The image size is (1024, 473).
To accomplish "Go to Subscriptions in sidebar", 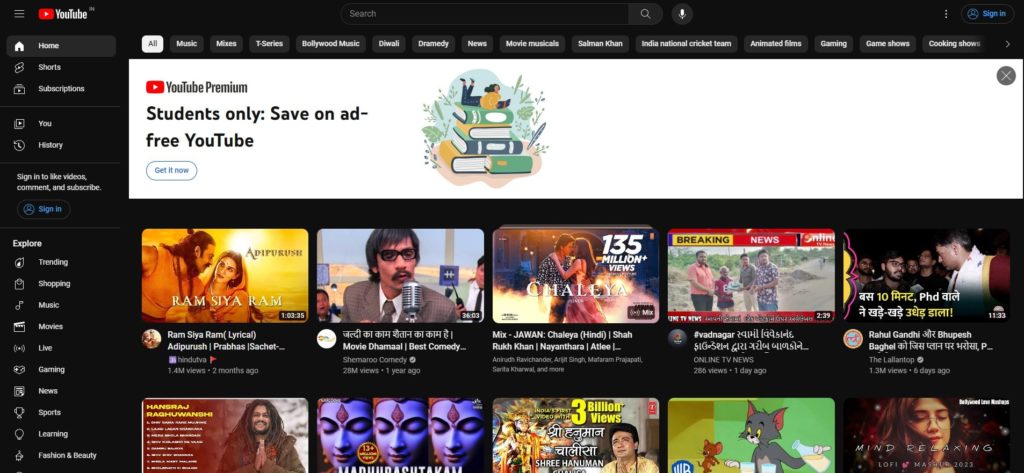I will [x=60, y=89].
